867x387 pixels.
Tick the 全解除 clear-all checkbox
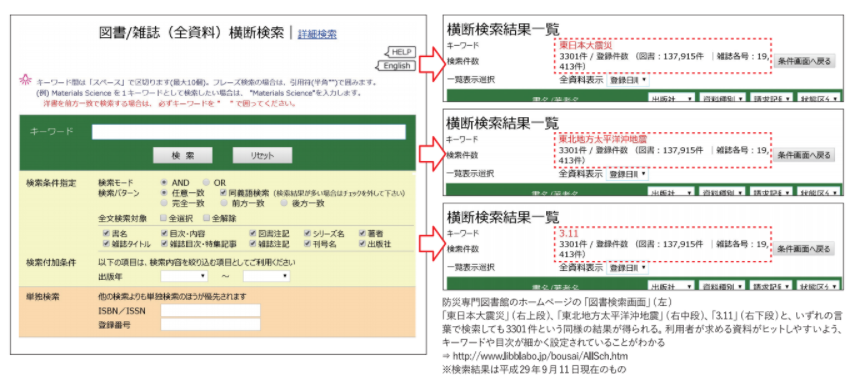pyautogui.click(x=206, y=218)
